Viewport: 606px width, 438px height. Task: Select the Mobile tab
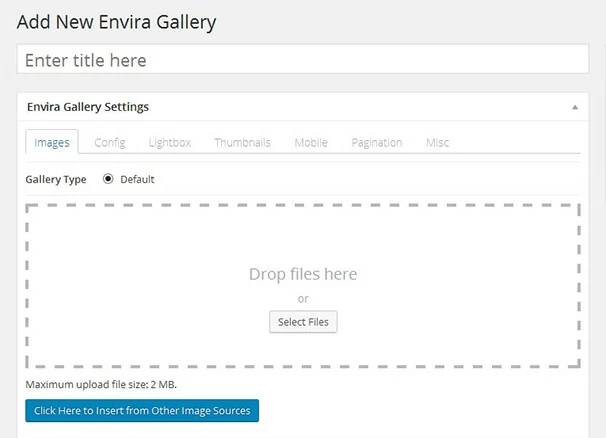[311, 143]
